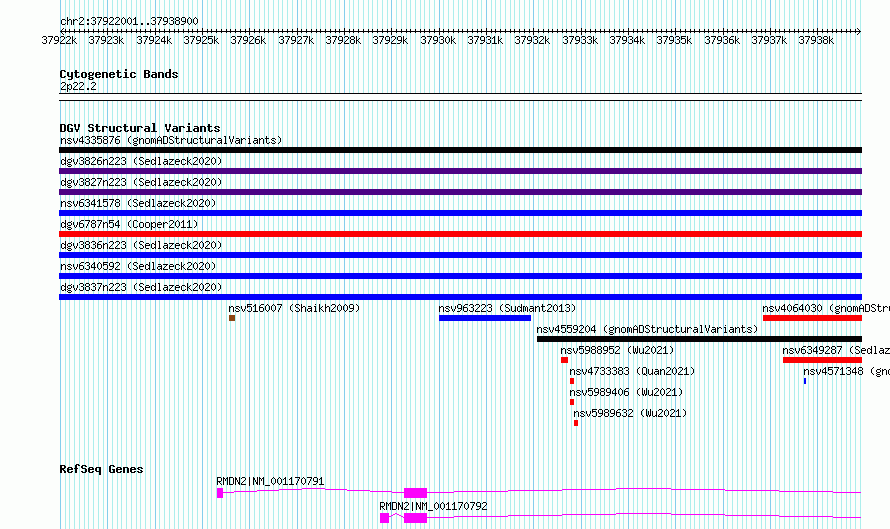Click the DGV Structural Variants track heading
Viewport: 890px width, 529px height.
[140, 128]
